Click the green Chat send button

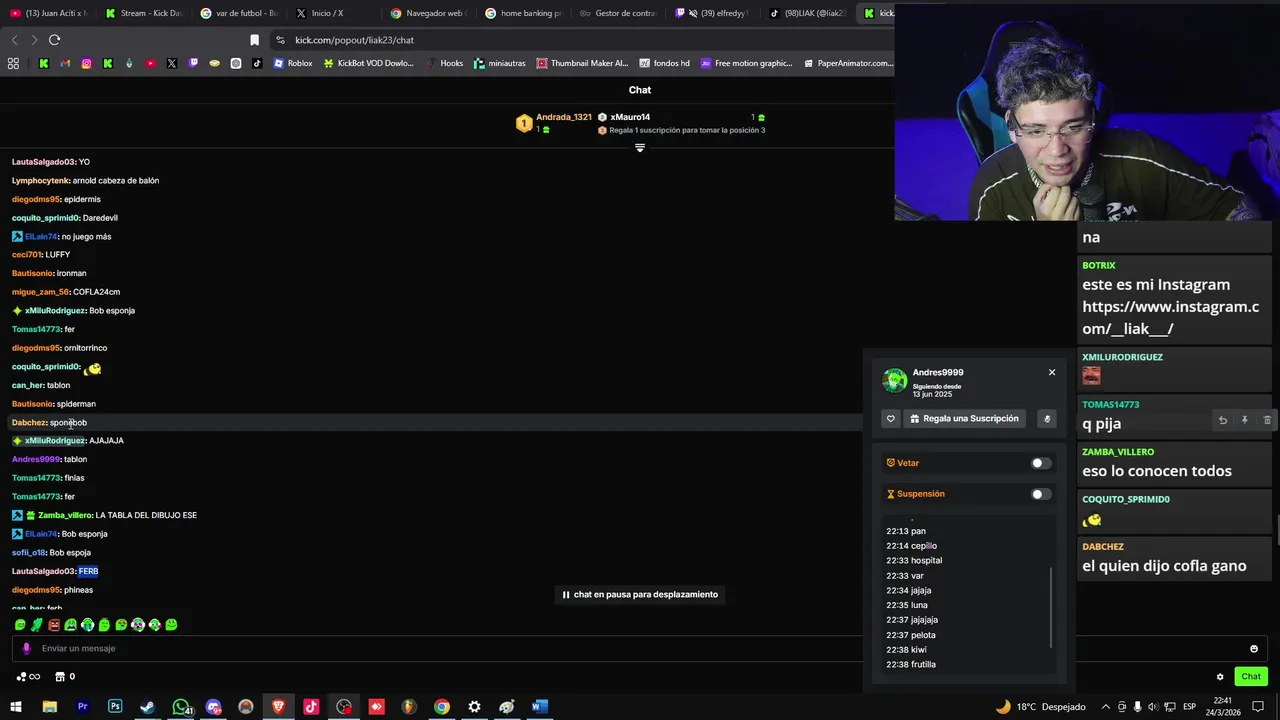point(1251,677)
